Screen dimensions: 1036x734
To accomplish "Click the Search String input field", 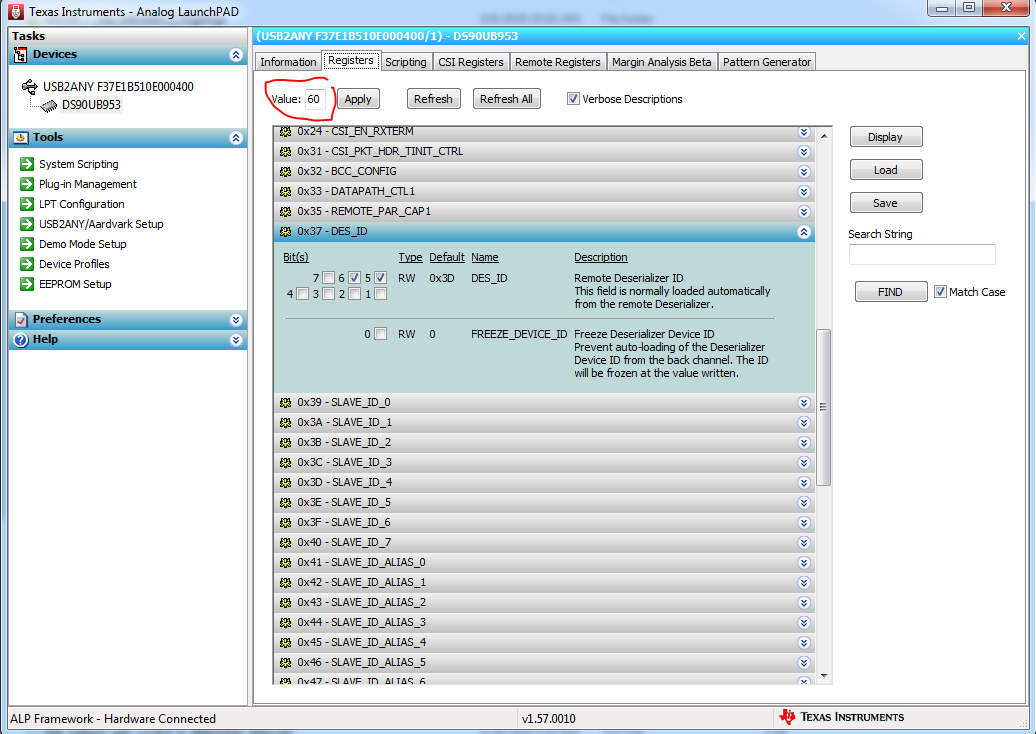I will [x=922, y=254].
